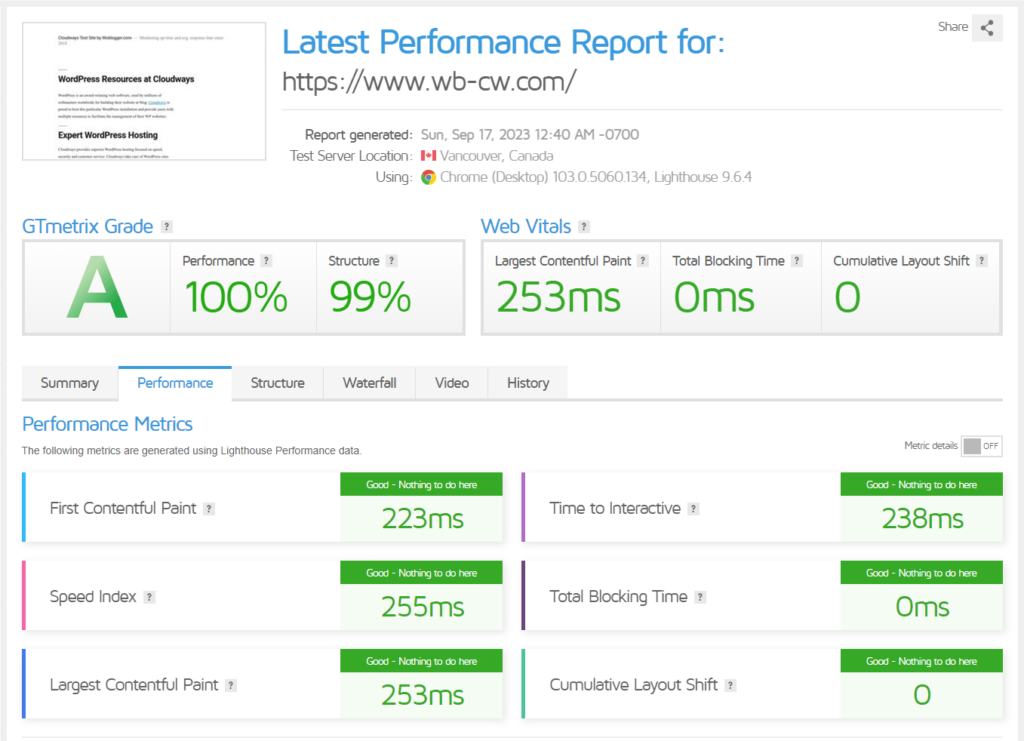
Task: Click the https://www.wb-cw.com/ URL link
Action: click(x=429, y=81)
